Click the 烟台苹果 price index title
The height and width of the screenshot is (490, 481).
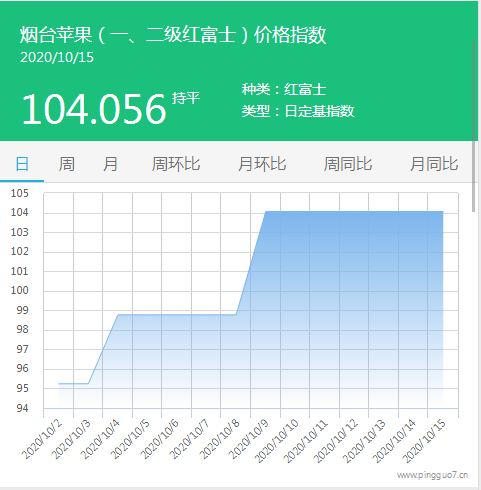point(173,35)
